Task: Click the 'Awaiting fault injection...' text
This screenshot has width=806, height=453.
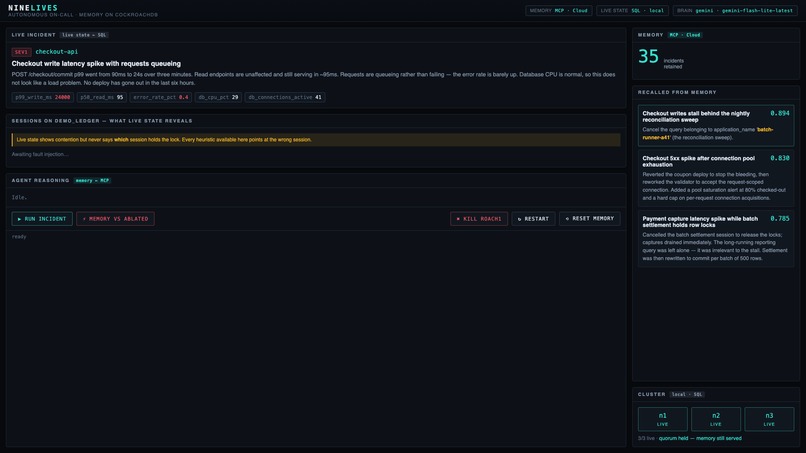Action: [40, 154]
